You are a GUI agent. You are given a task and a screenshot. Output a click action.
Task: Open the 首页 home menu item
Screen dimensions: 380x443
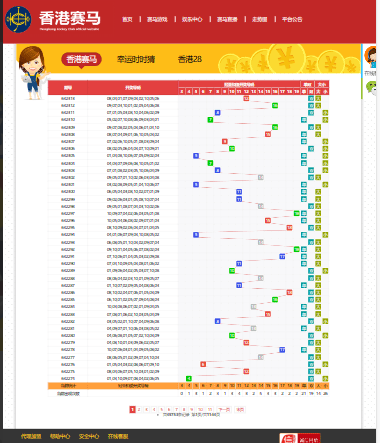pyautogui.click(x=127, y=19)
